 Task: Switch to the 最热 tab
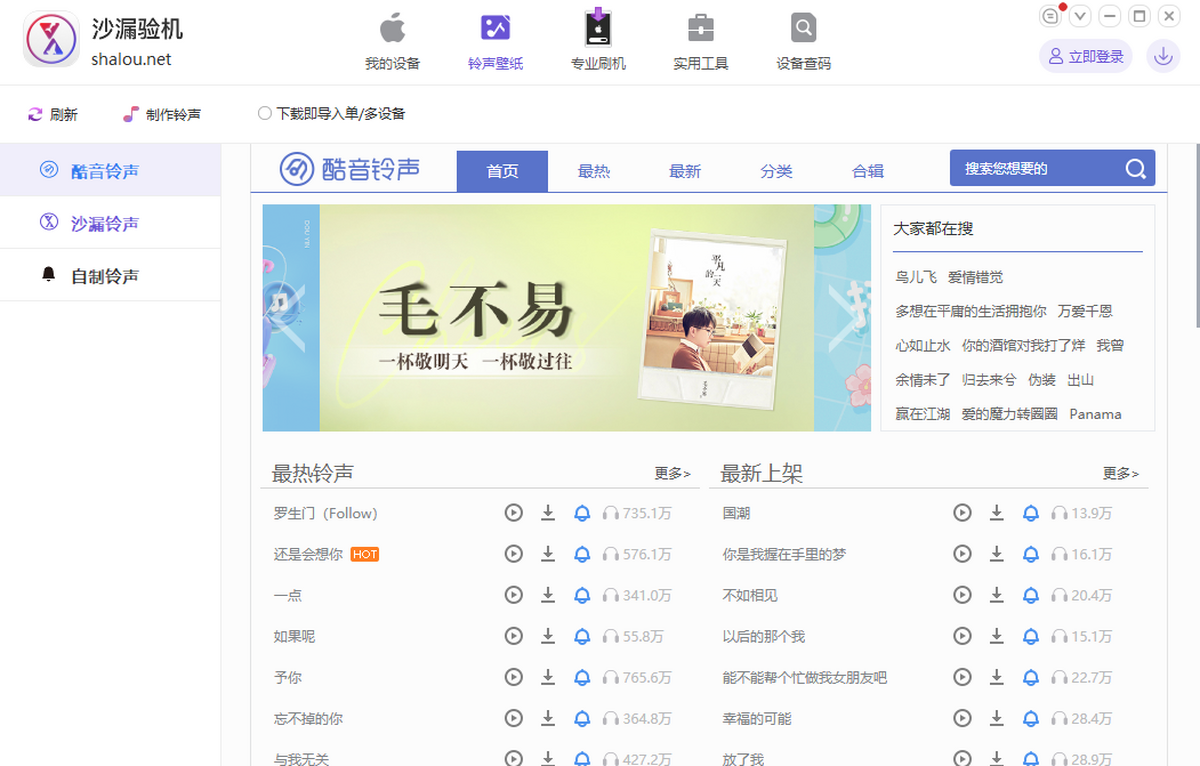pos(593,171)
